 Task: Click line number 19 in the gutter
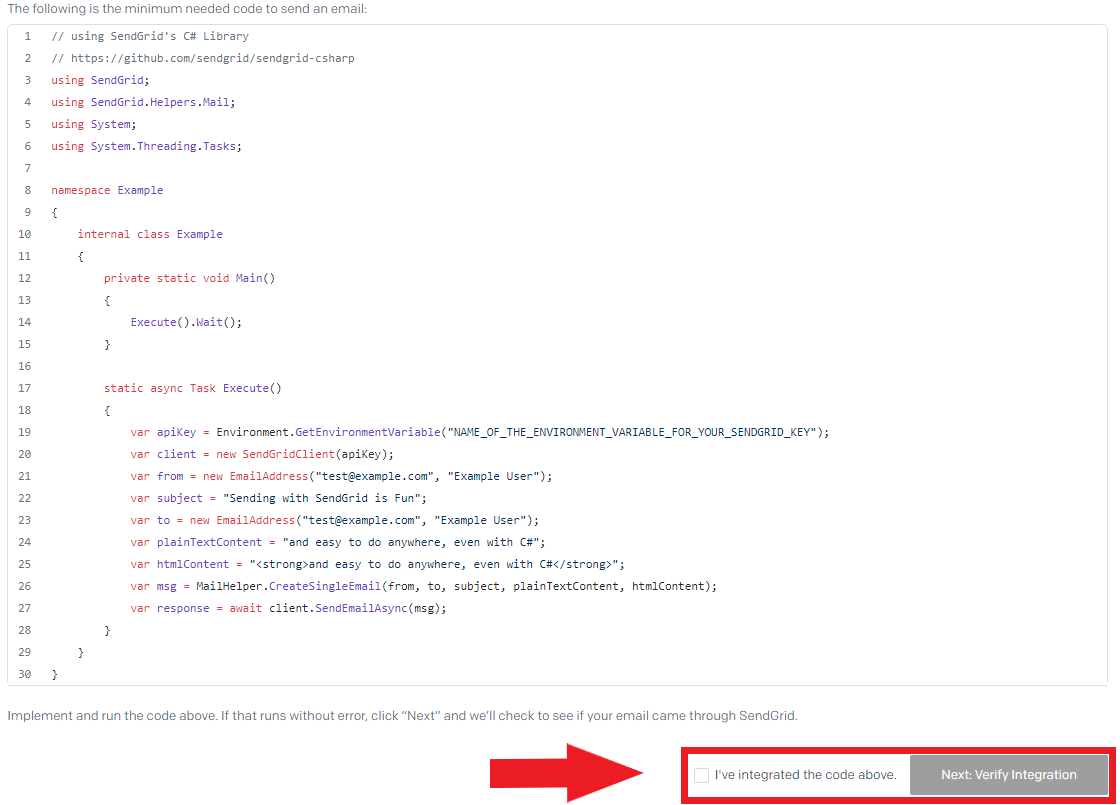[25, 432]
